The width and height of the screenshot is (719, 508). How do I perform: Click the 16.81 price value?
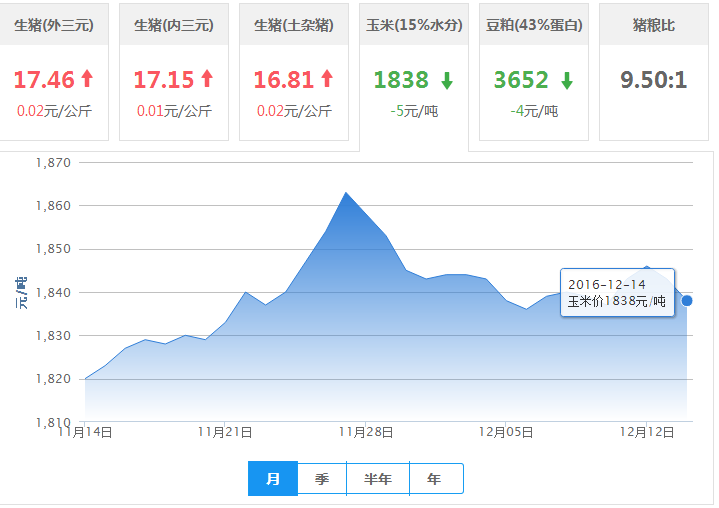click(284, 80)
